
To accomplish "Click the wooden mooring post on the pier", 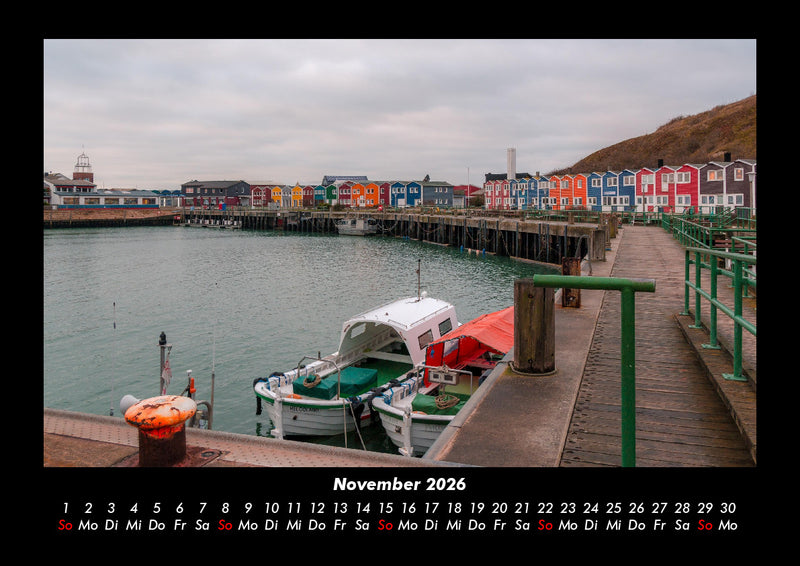I will (534, 326).
